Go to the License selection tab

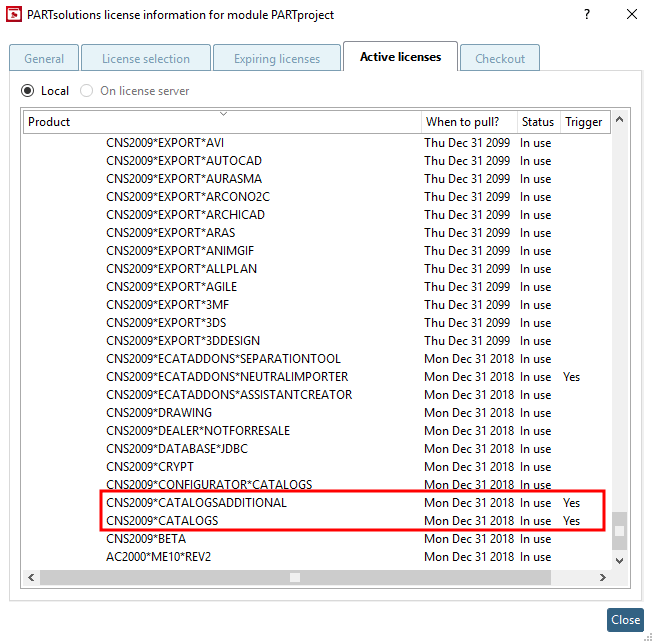click(146, 58)
